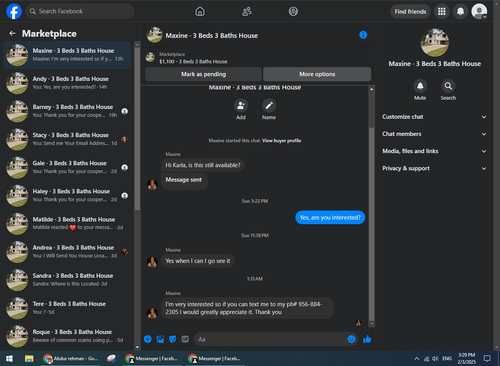Expand Chat members section

coord(434,134)
